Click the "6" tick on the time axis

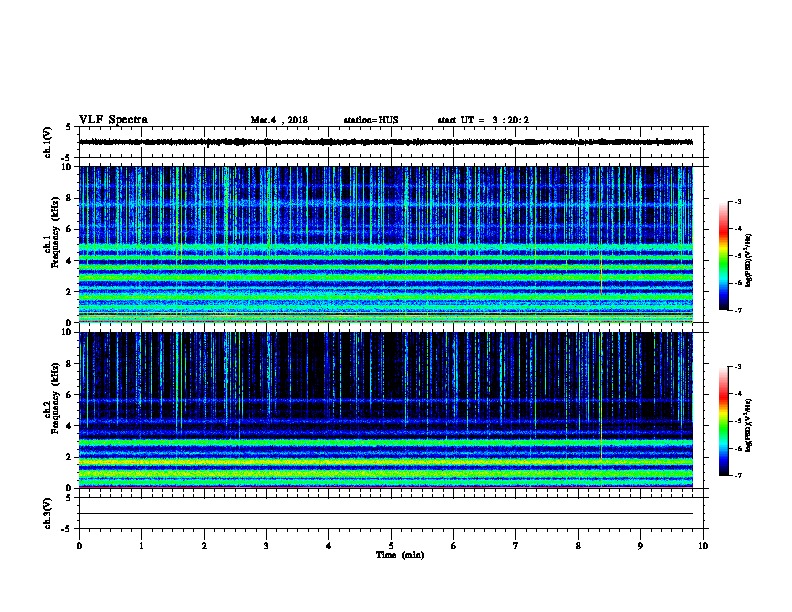[454, 546]
